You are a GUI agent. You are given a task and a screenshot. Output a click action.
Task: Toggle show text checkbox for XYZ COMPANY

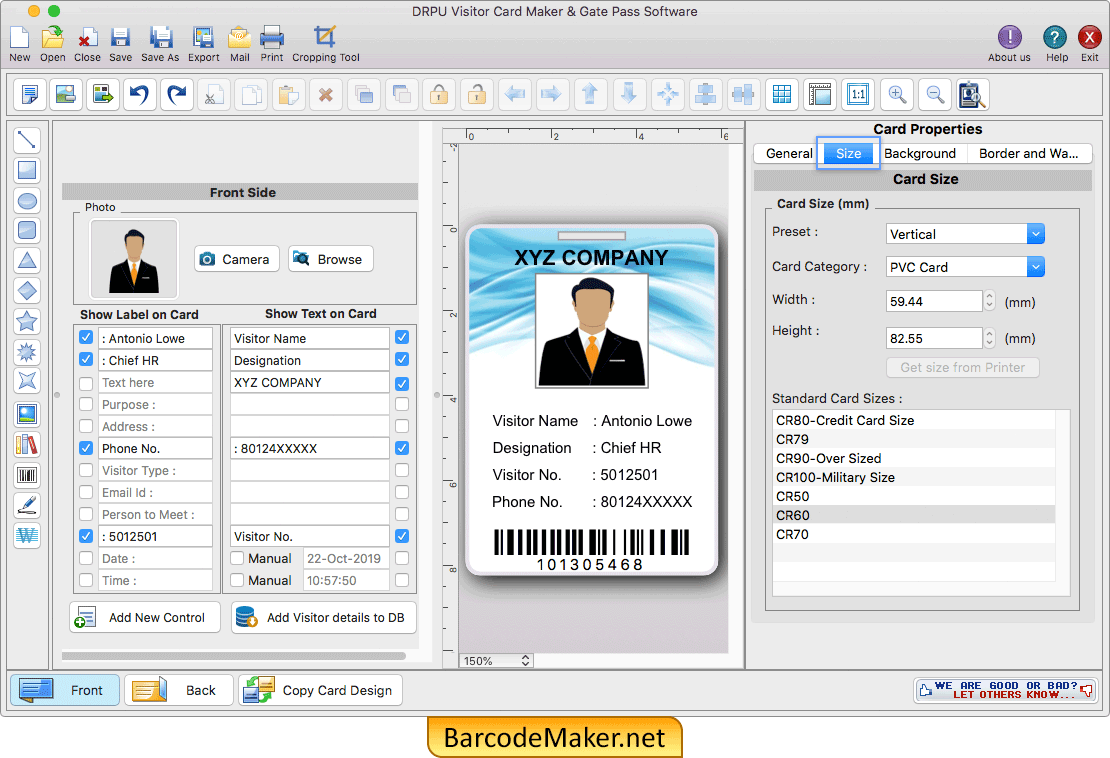tap(401, 384)
